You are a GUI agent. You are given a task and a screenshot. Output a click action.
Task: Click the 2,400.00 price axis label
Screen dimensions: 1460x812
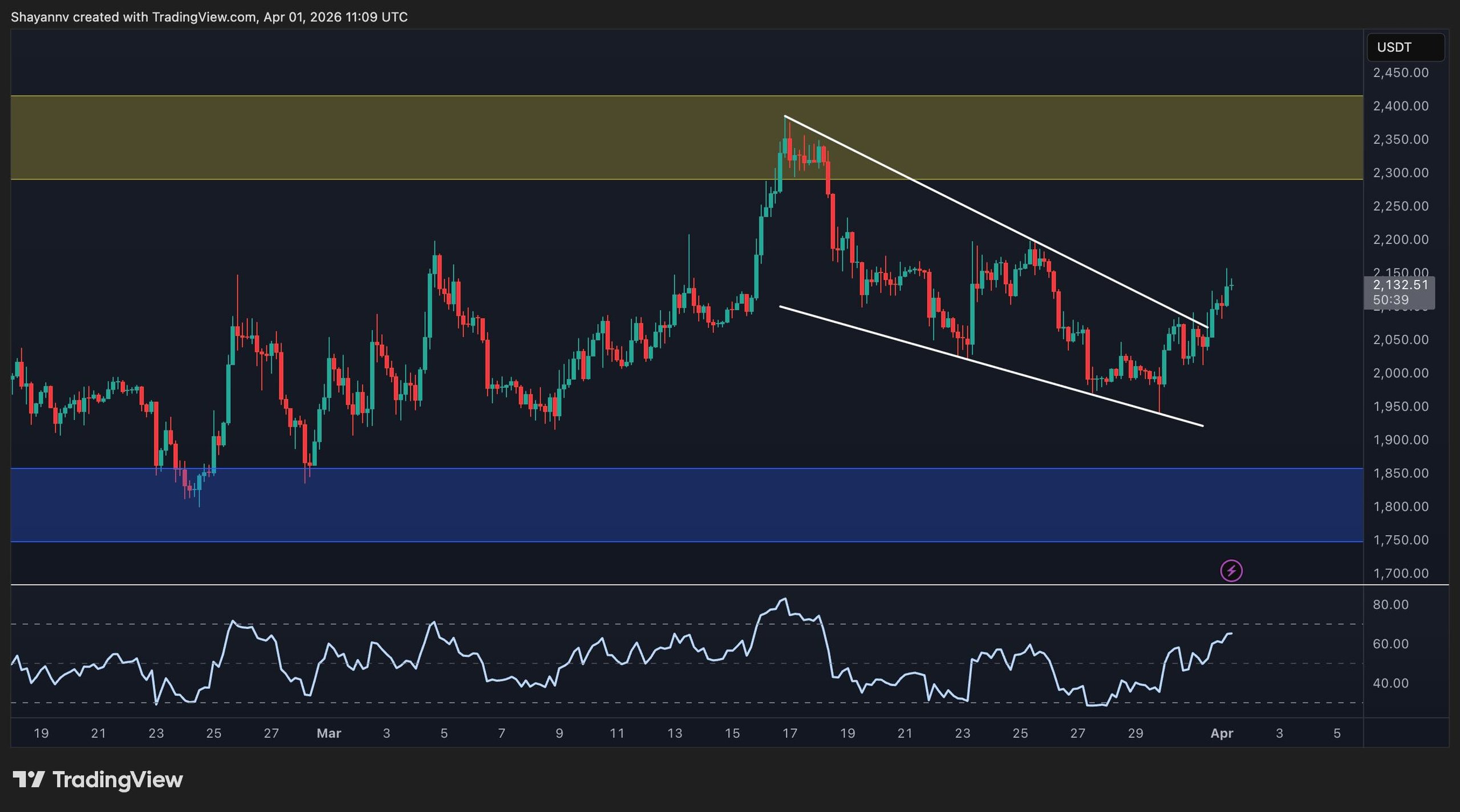point(1400,106)
